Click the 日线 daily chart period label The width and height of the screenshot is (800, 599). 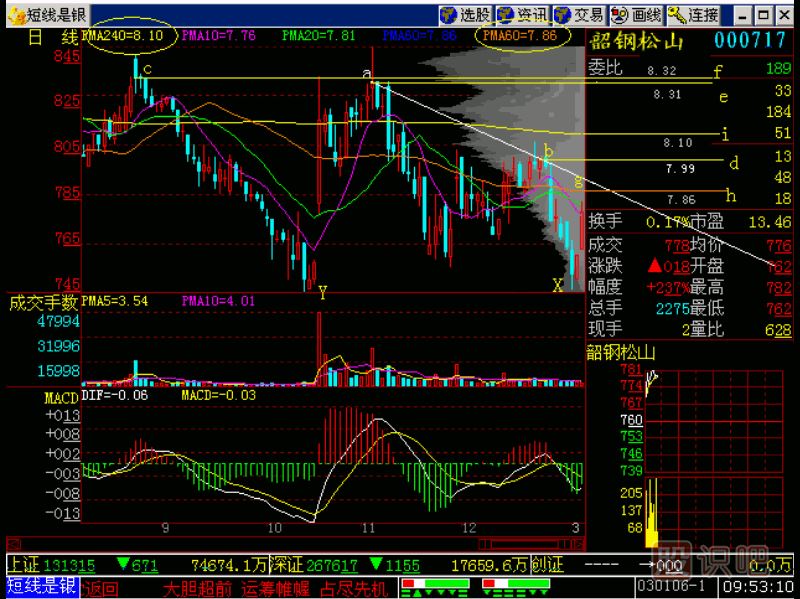(52, 36)
